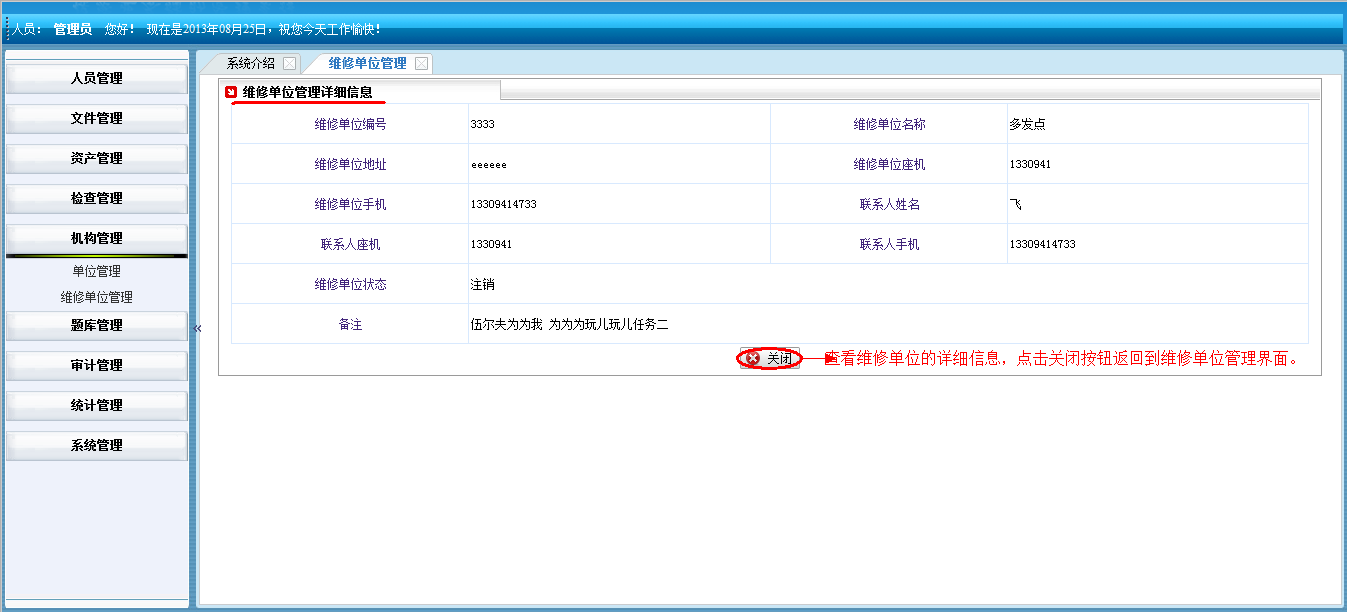Click the 备注 label
This screenshot has height=612, width=1347.
click(350, 324)
